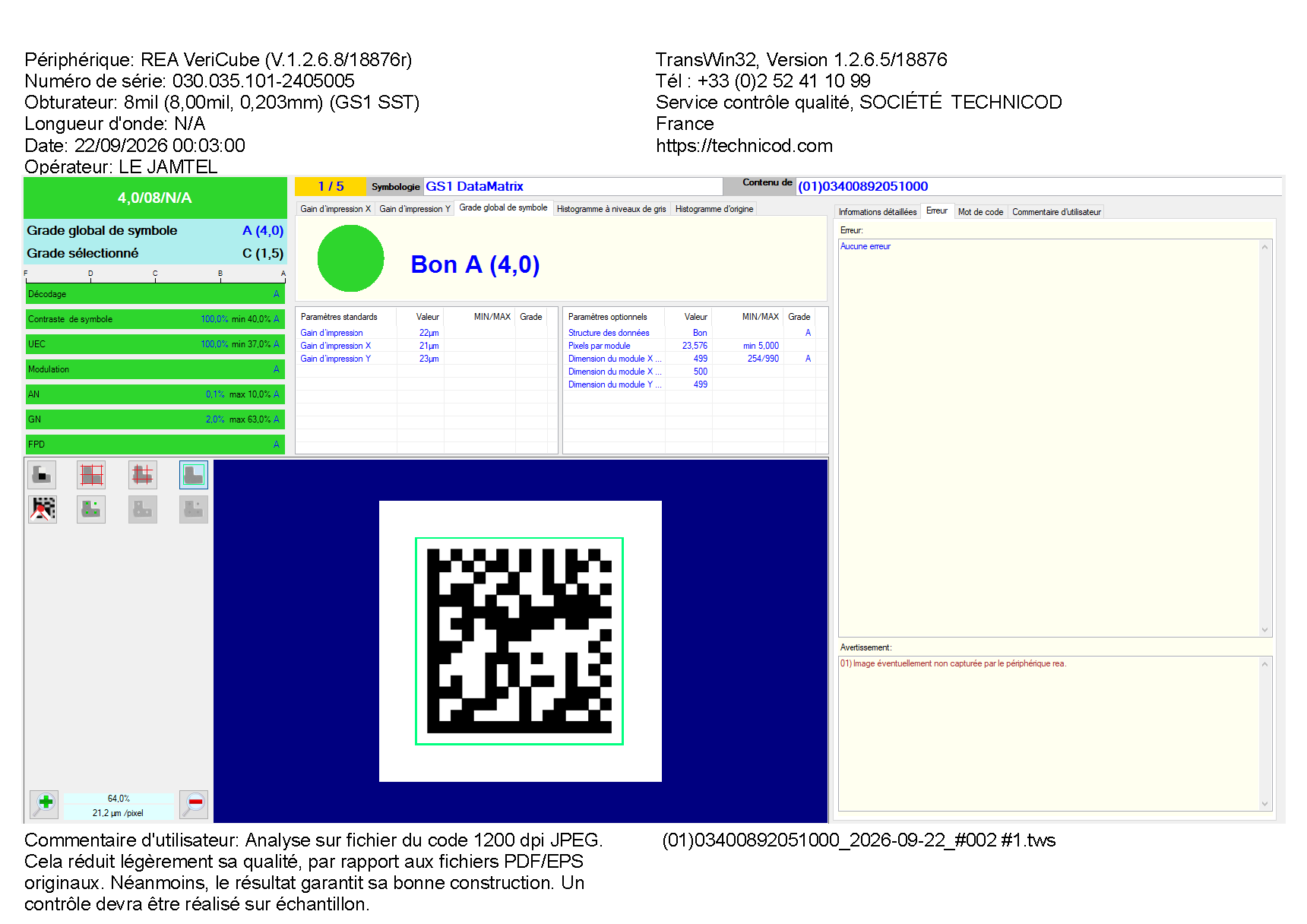Select the Informations détaillées tab
Viewport: 1307px width, 924px height.
pos(878,212)
